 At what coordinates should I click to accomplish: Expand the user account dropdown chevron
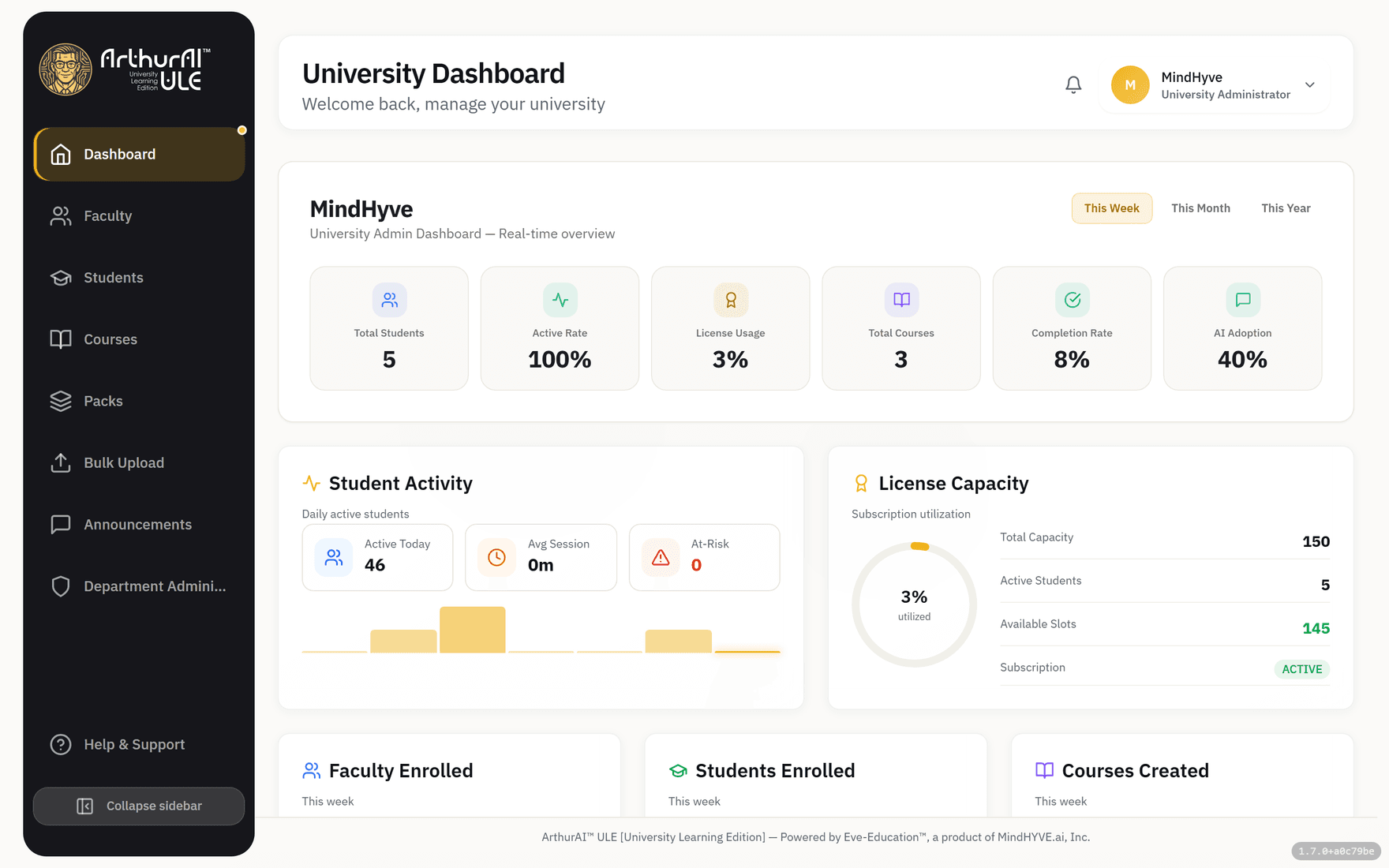1310,84
